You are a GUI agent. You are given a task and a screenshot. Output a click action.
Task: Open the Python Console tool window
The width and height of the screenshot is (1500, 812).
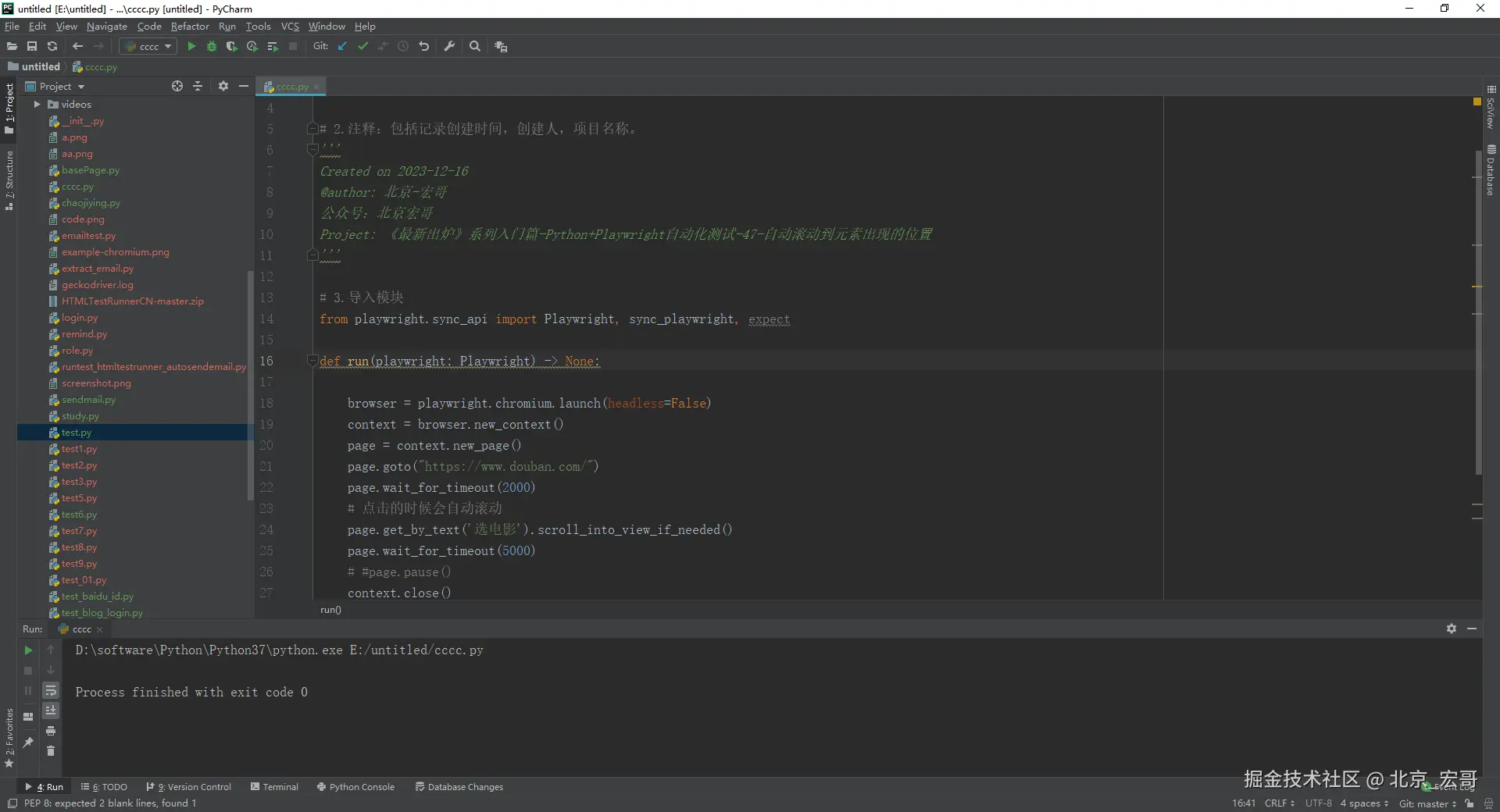click(x=355, y=787)
